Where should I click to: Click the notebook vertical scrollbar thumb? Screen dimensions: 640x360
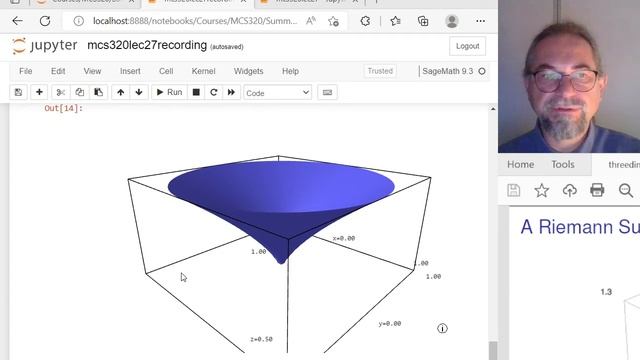[x=493, y=350]
